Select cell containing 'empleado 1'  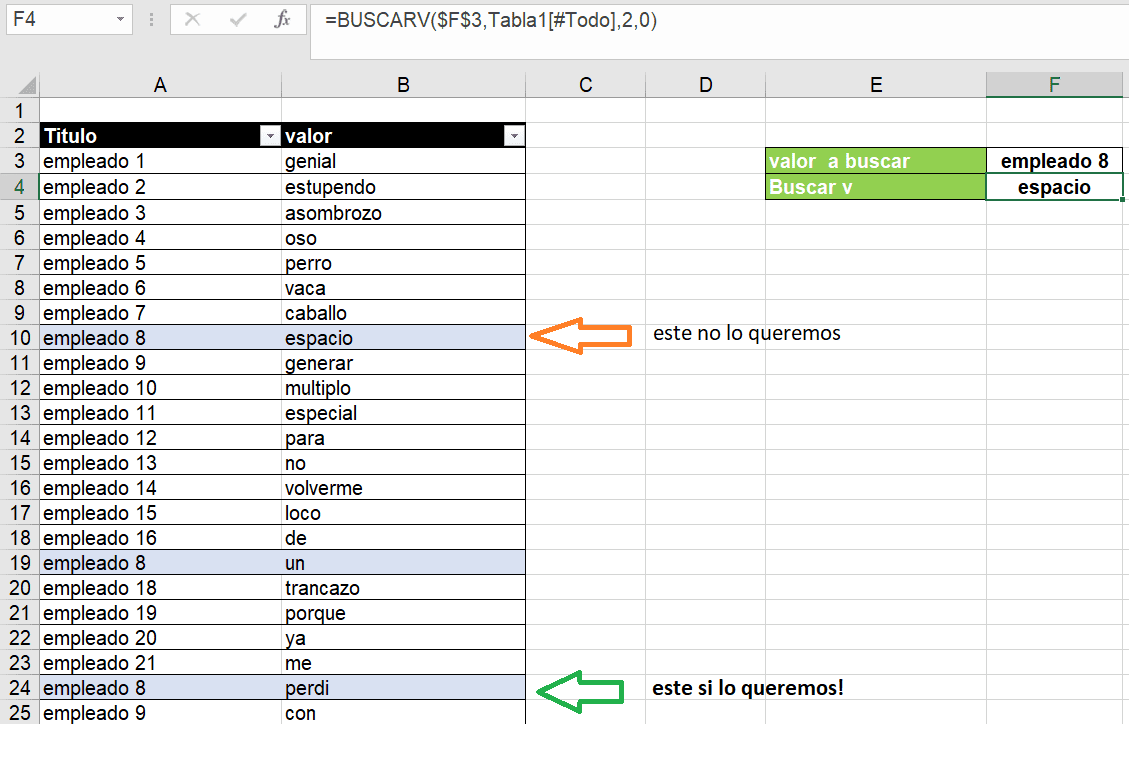pyautogui.click(x=160, y=161)
